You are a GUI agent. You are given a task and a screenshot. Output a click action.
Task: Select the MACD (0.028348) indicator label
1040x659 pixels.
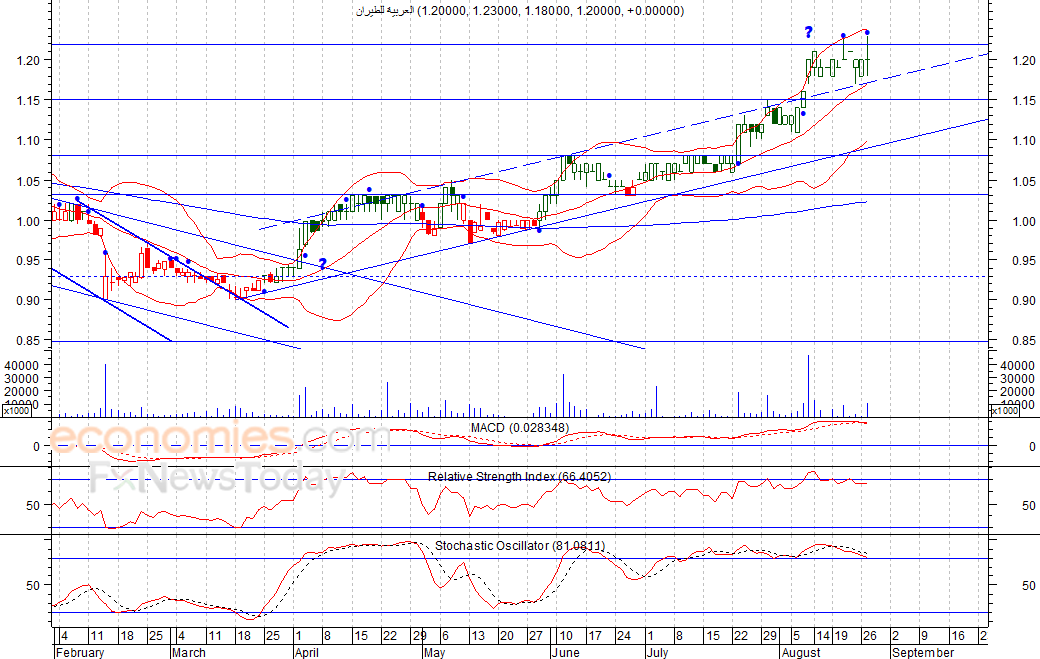coord(519,428)
